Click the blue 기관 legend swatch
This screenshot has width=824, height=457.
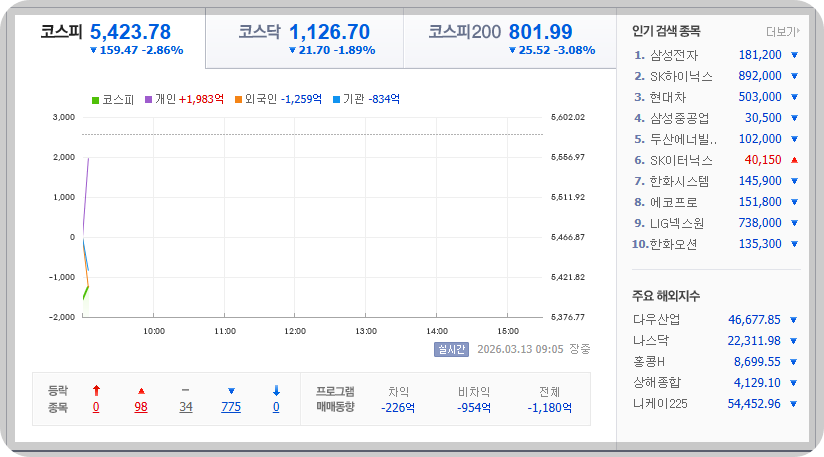point(336,100)
